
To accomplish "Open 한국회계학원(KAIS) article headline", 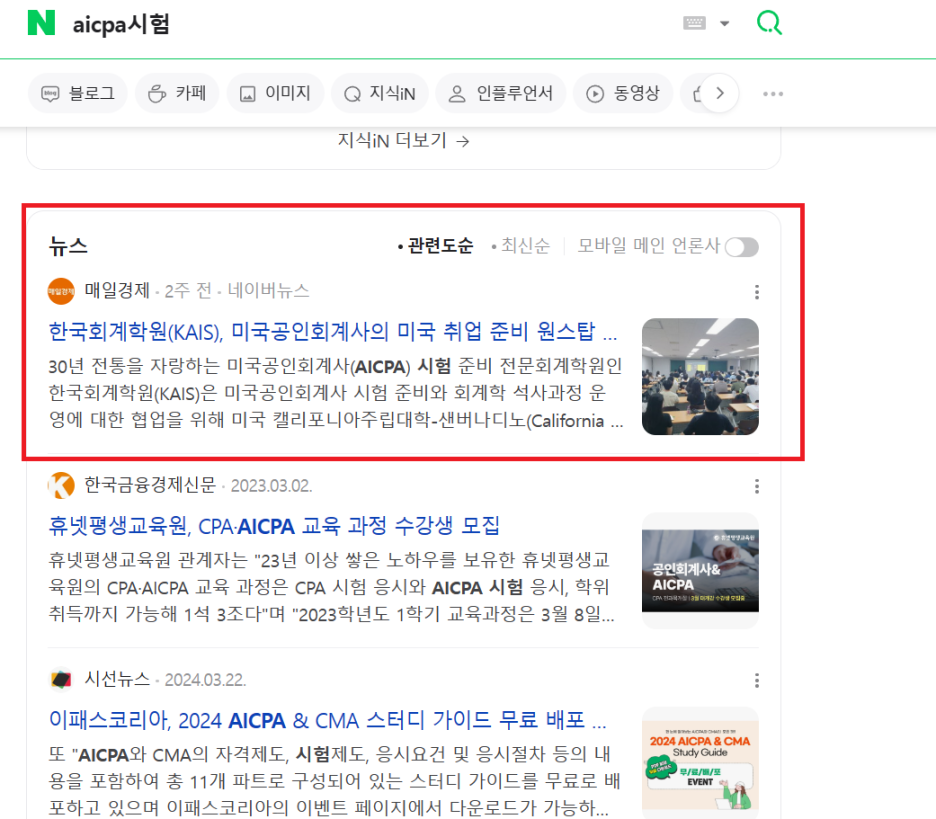I will click(x=332, y=331).
